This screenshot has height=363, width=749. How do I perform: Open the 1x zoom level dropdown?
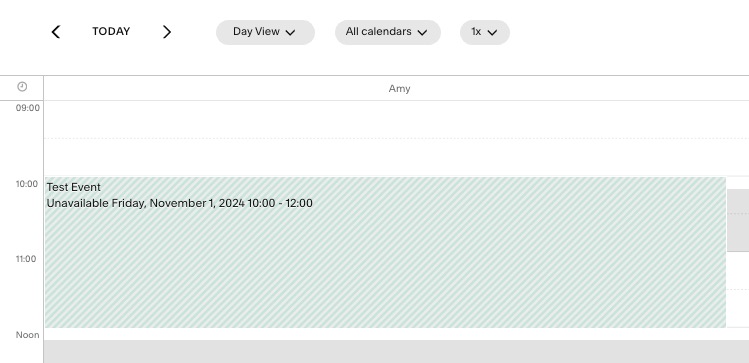[484, 32]
